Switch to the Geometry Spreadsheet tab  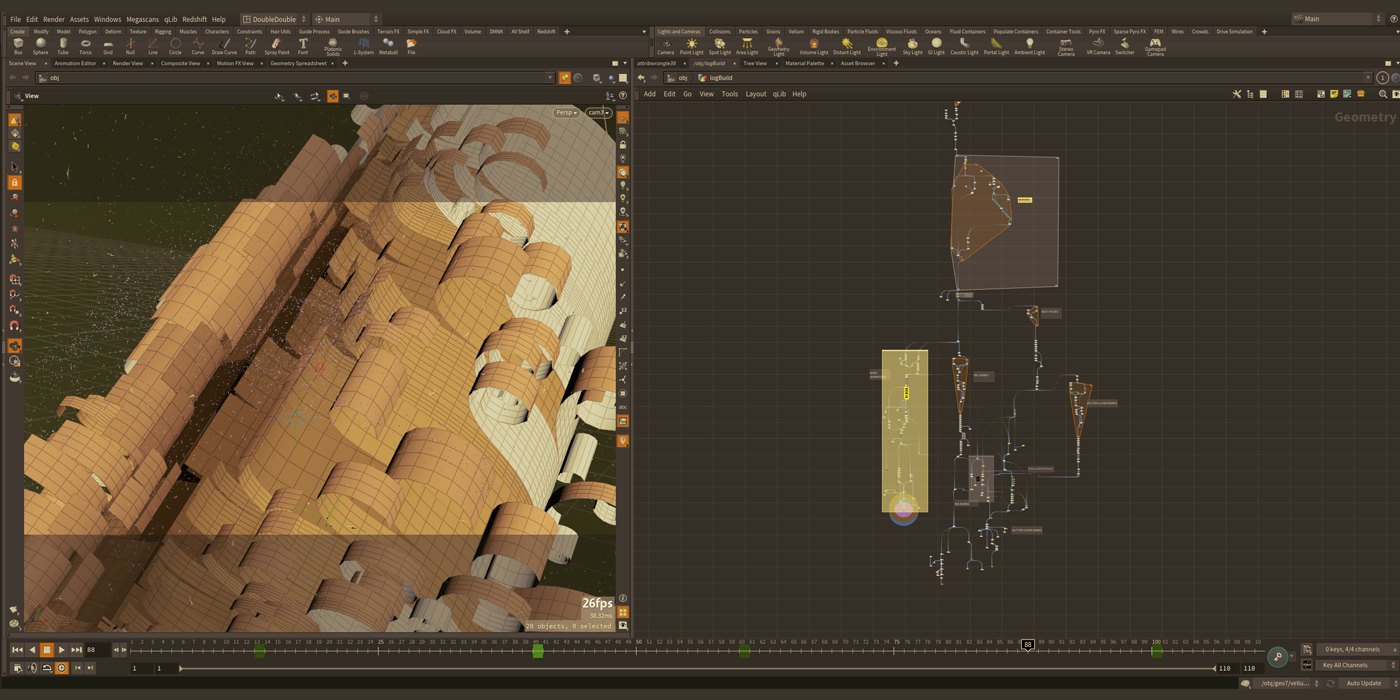click(299, 63)
